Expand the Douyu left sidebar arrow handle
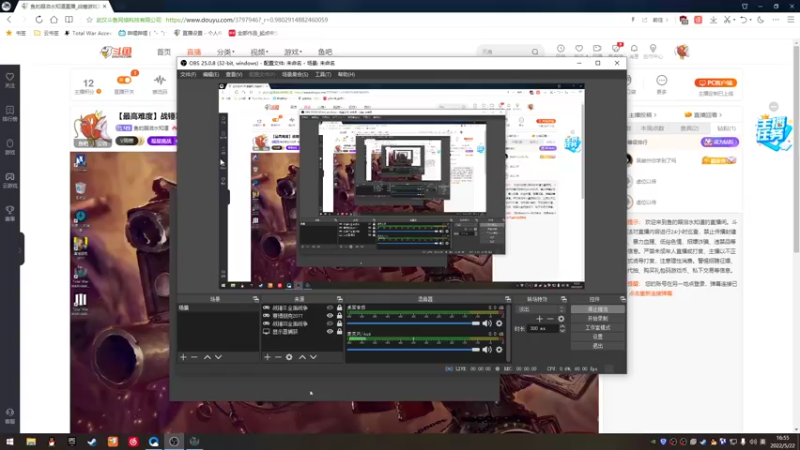 point(20,249)
